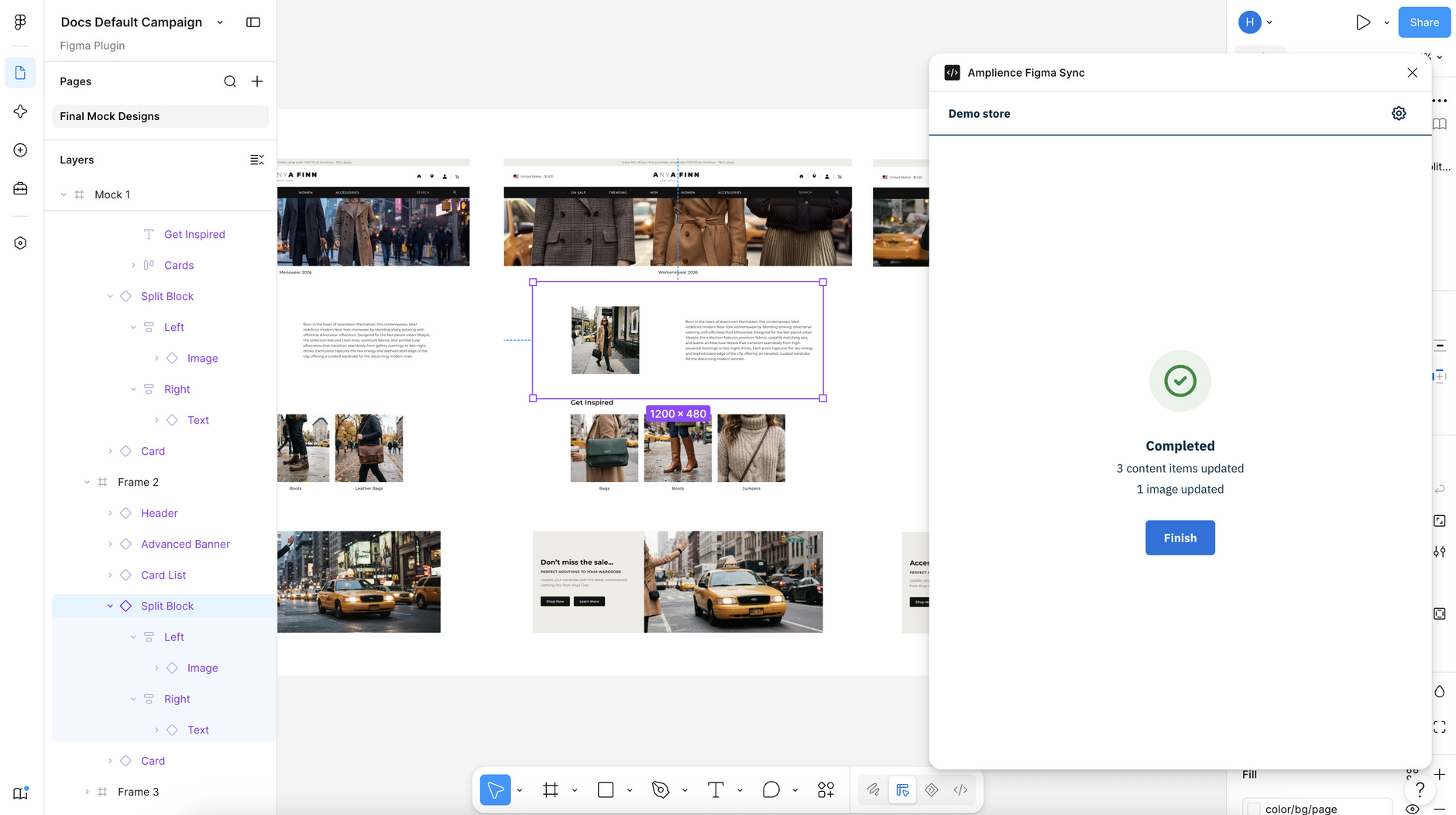Select the Get Inspired text layer
The height and width of the screenshot is (815, 1456).
(194, 234)
